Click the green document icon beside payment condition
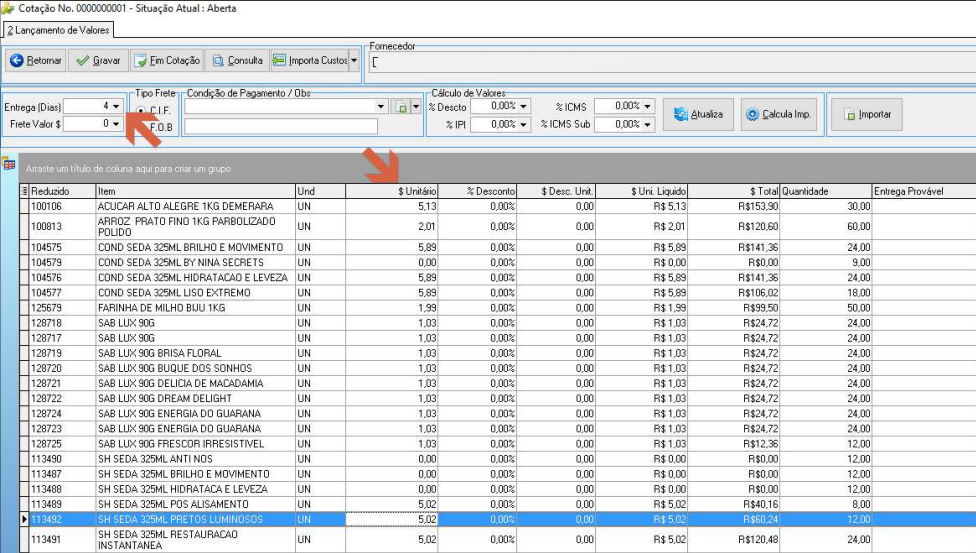The height and width of the screenshot is (553, 976). [x=401, y=107]
